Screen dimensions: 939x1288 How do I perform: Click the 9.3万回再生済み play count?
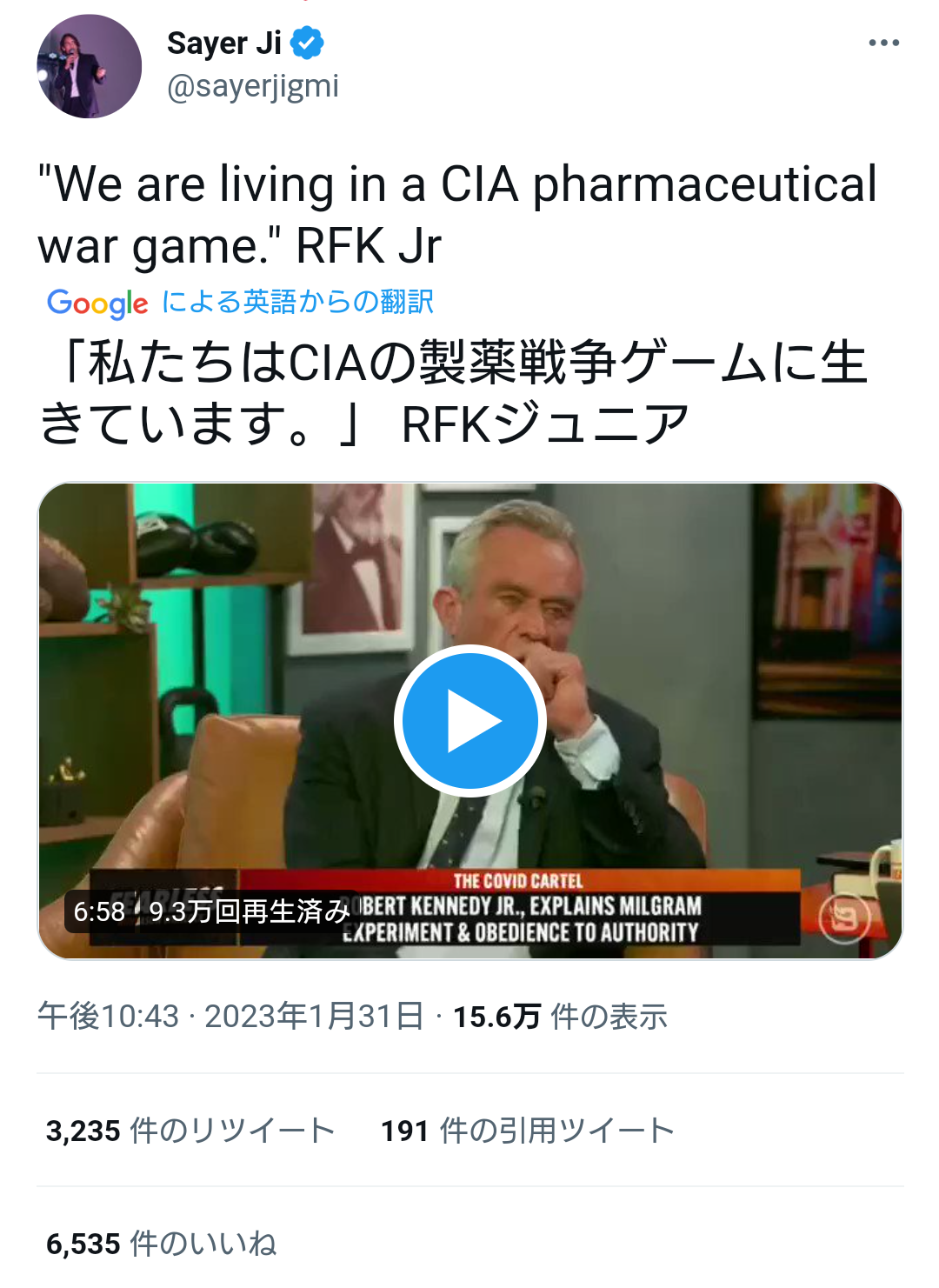point(250,911)
